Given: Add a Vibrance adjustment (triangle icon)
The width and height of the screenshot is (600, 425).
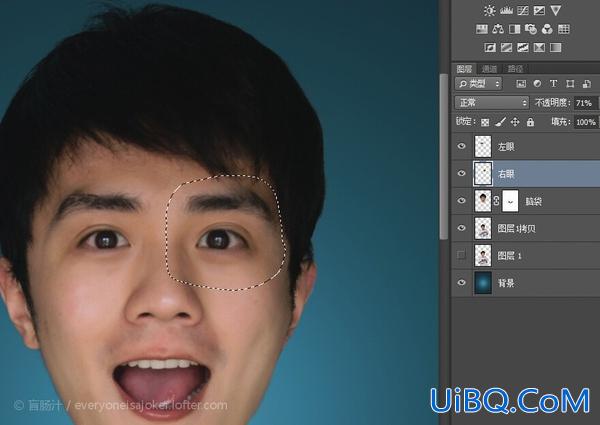Looking at the screenshot, I should pyautogui.click(x=556, y=10).
